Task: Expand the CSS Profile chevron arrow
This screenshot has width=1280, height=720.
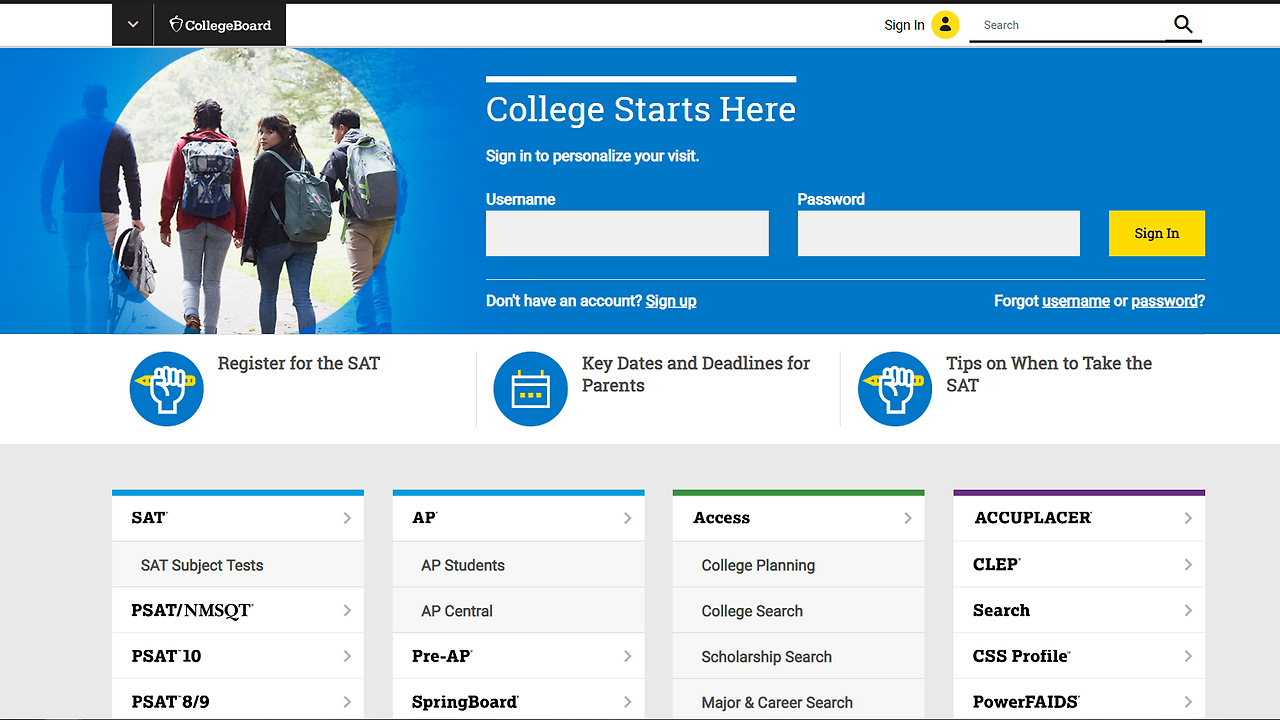Action: point(1188,656)
